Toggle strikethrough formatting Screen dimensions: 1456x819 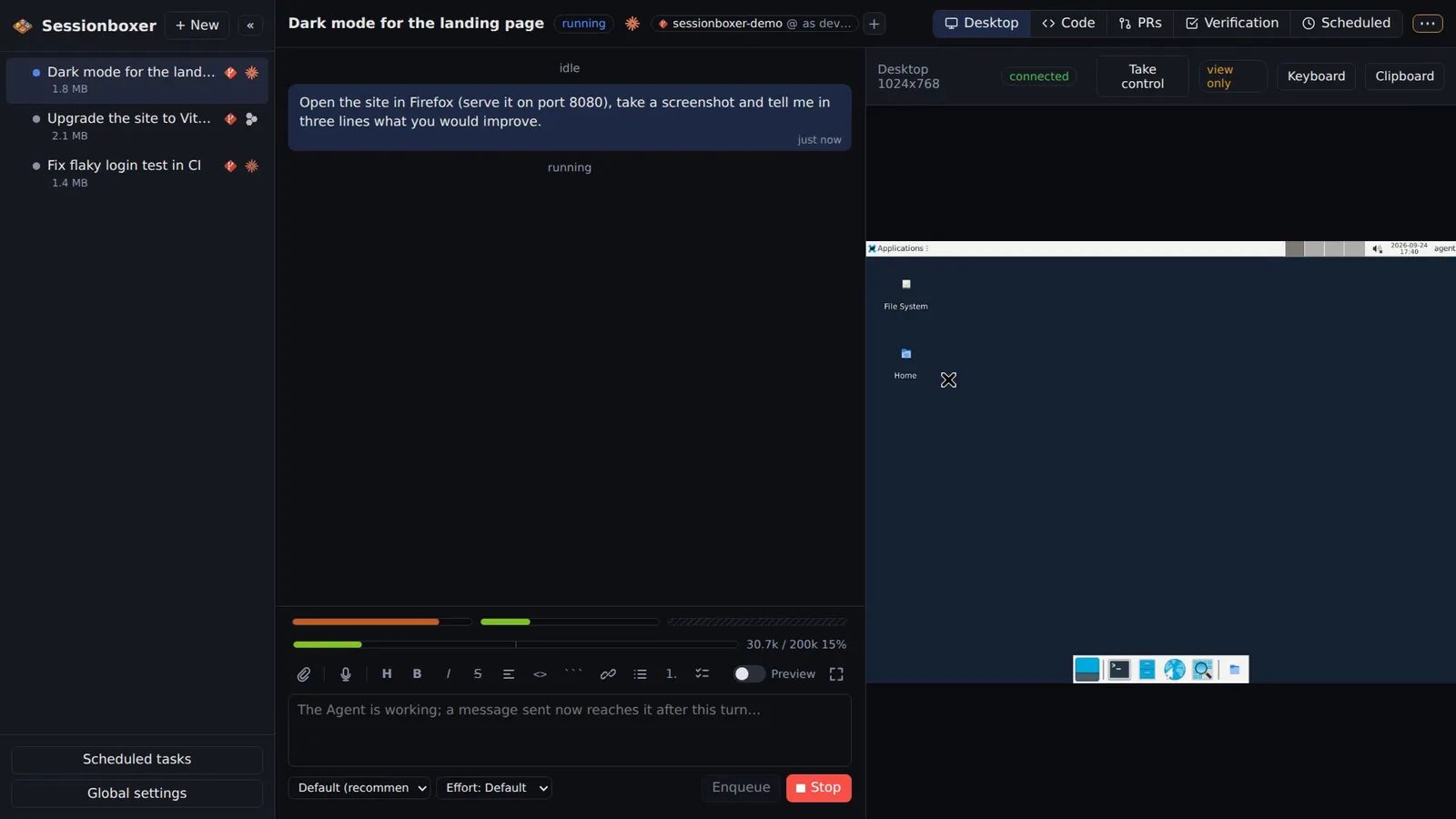pos(478,674)
